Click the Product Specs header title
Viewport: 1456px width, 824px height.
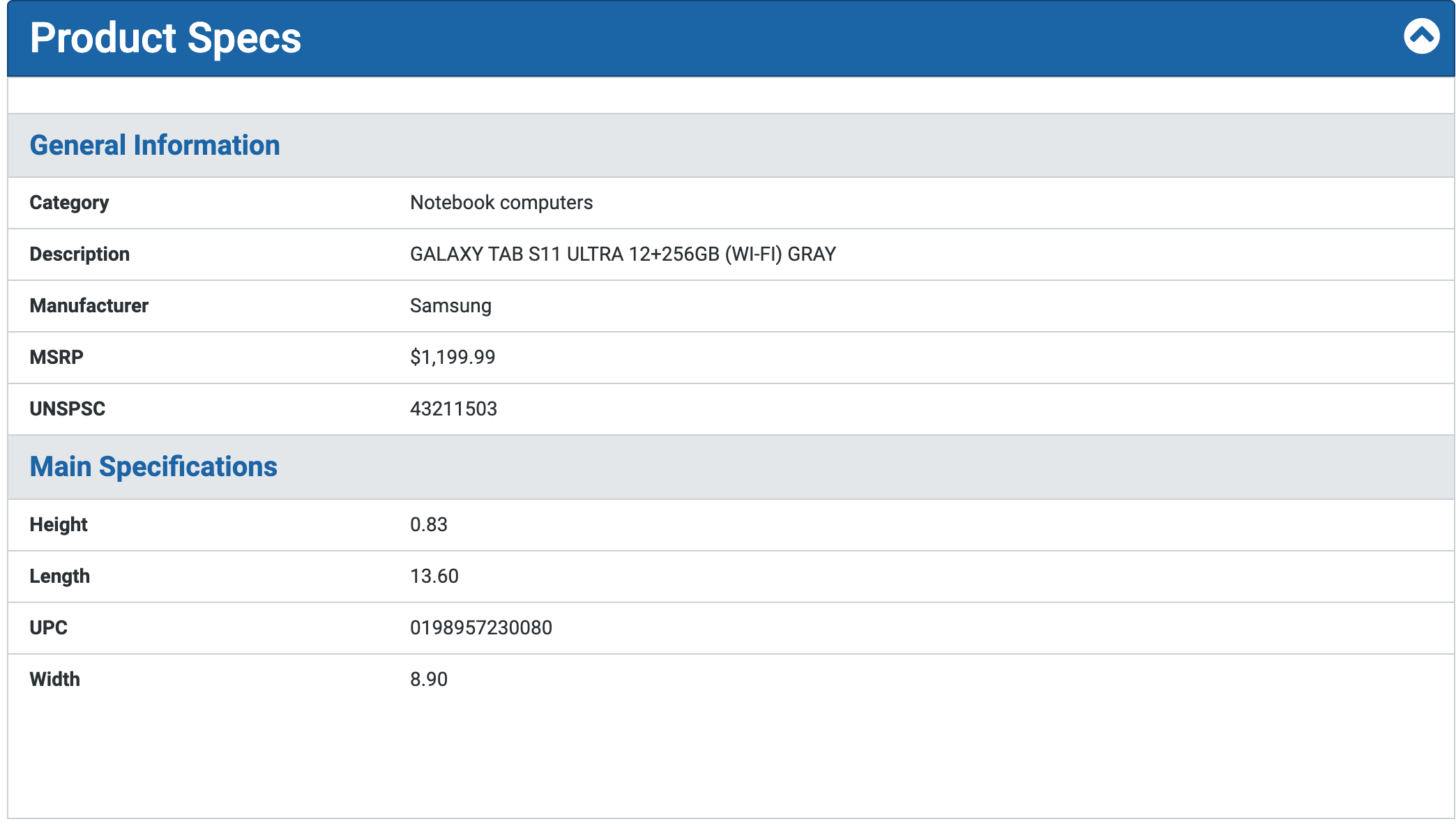(x=165, y=38)
